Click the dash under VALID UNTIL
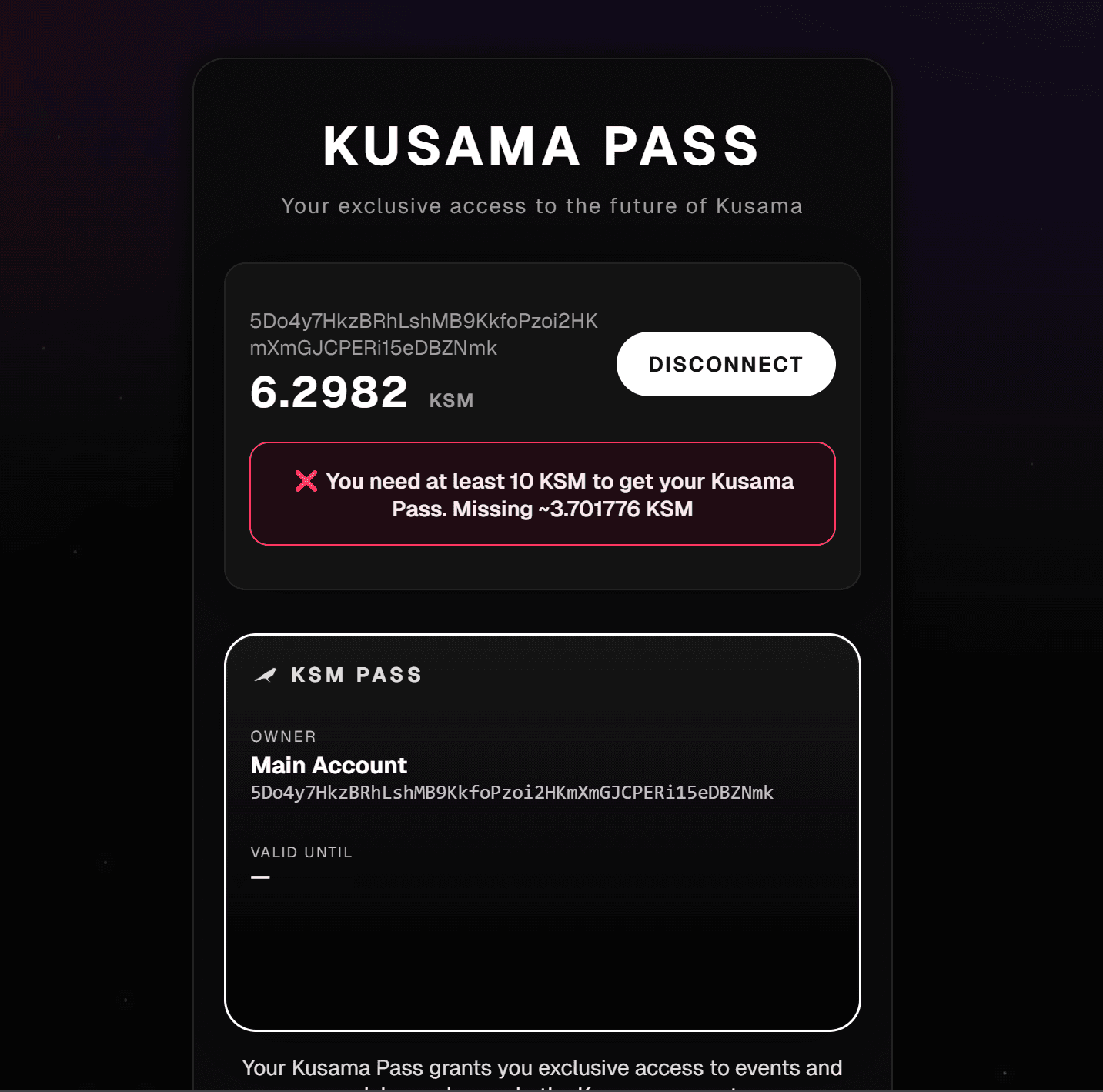This screenshot has height=1092, width=1103. pyautogui.click(x=260, y=877)
